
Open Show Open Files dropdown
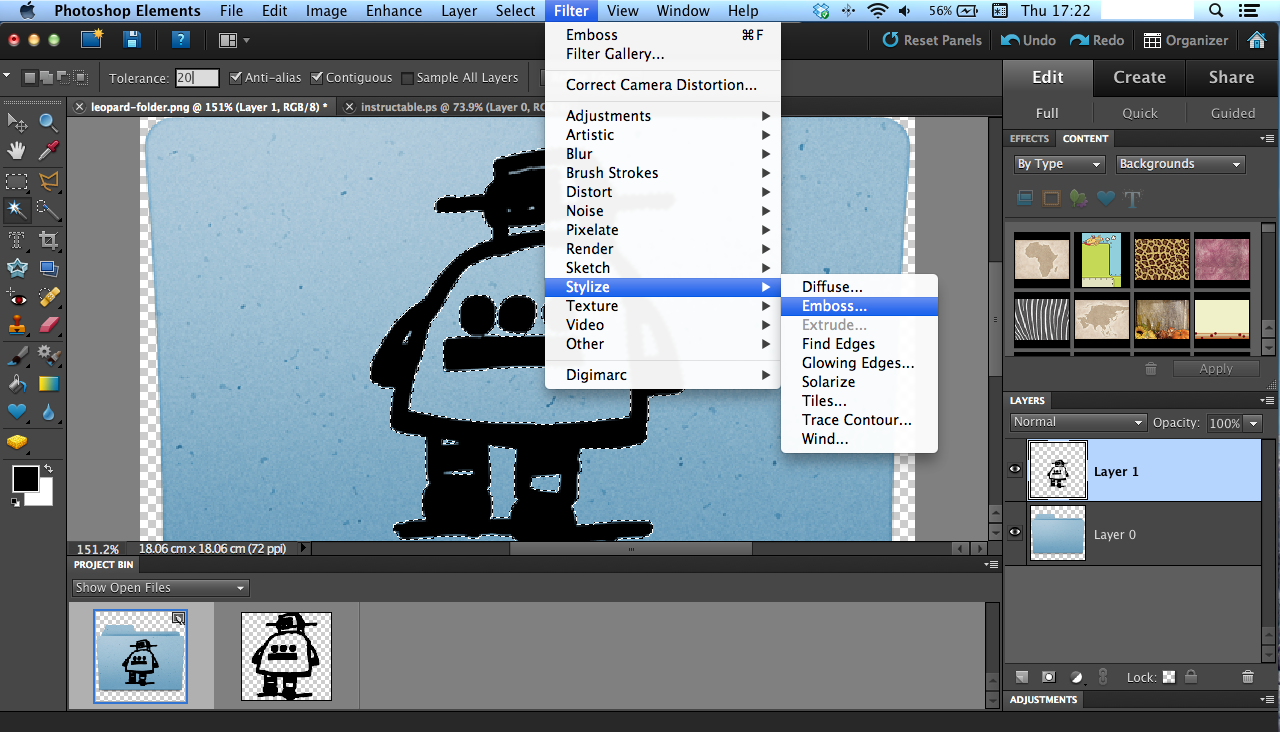click(x=160, y=588)
